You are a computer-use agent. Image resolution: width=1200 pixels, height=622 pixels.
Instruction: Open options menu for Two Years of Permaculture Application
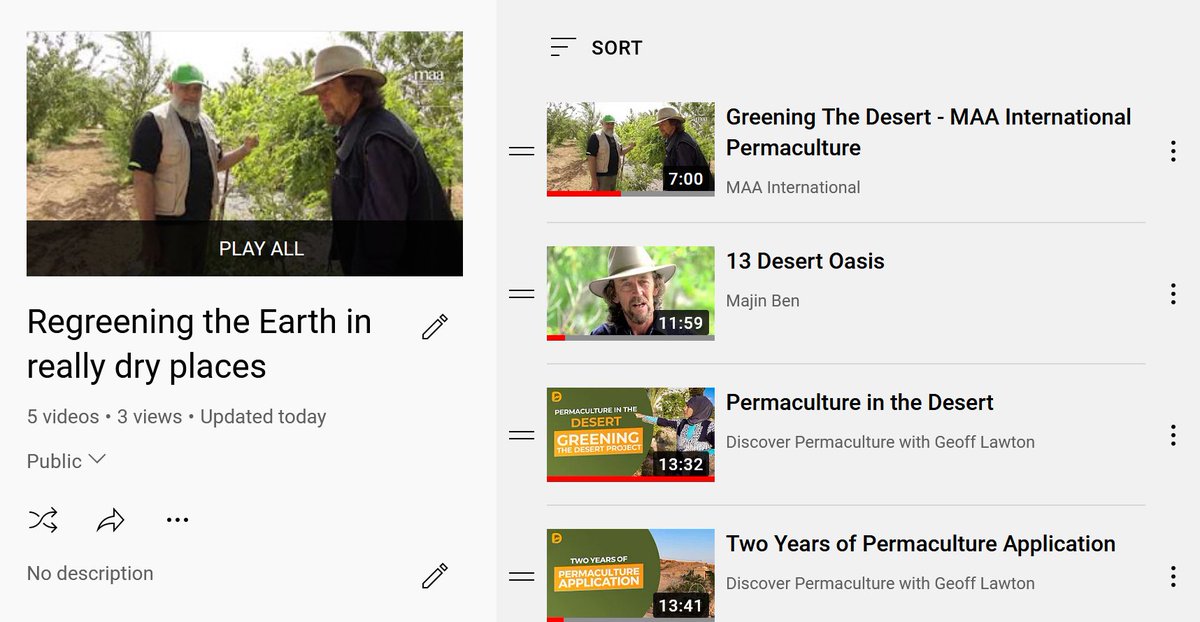click(1173, 576)
